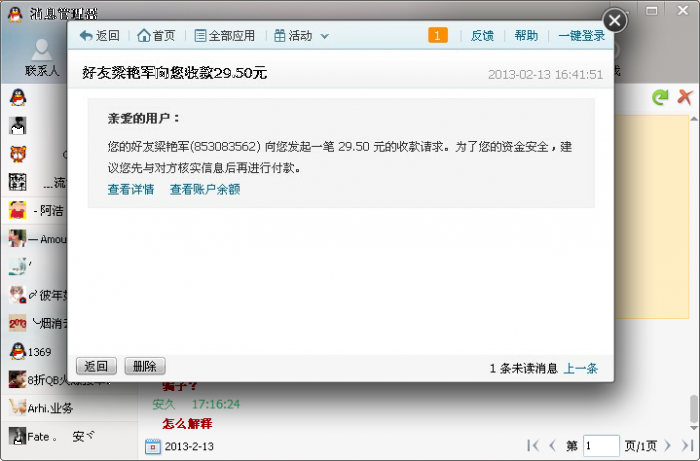Click 一键登录 one-click login
Screen dimensions: 700x461
pos(581,36)
